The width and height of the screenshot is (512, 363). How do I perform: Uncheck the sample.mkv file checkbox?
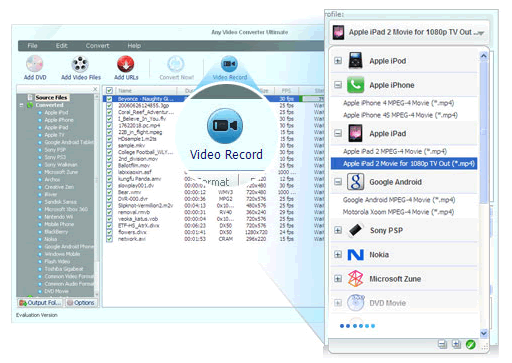tap(109, 146)
